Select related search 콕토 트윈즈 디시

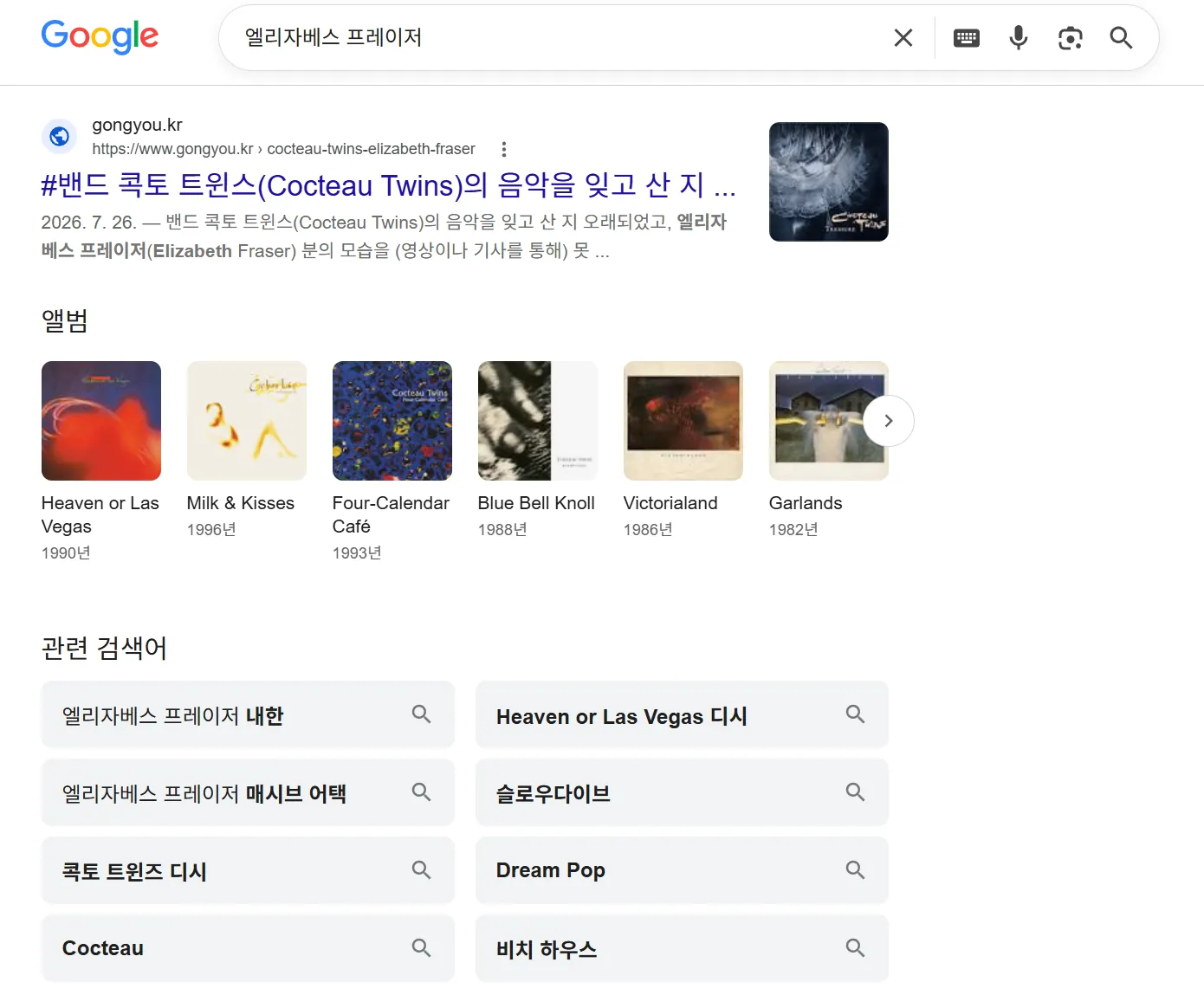pyautogui.click(x=248, y=870)
